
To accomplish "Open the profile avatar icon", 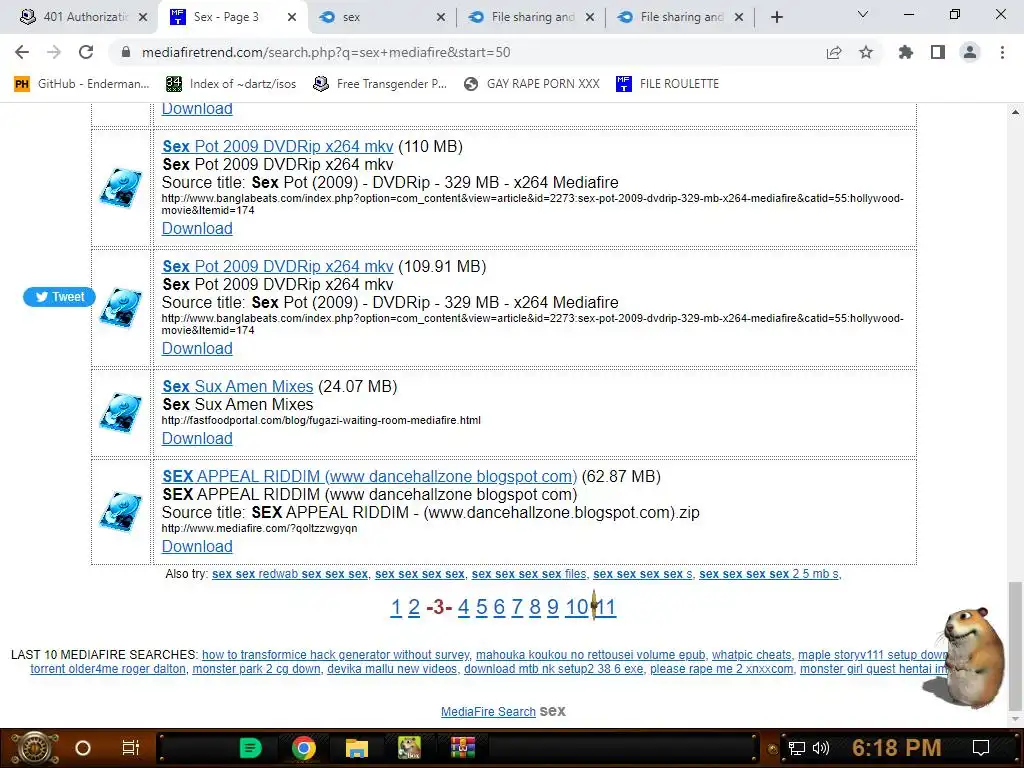I will pos(970,52).
